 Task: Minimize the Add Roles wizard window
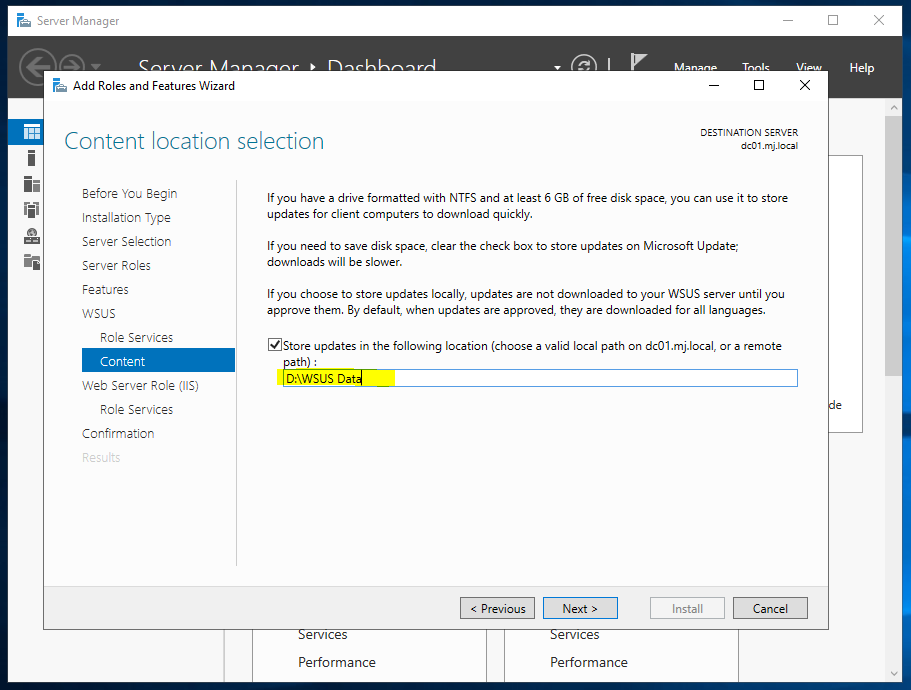click(714, 85)
